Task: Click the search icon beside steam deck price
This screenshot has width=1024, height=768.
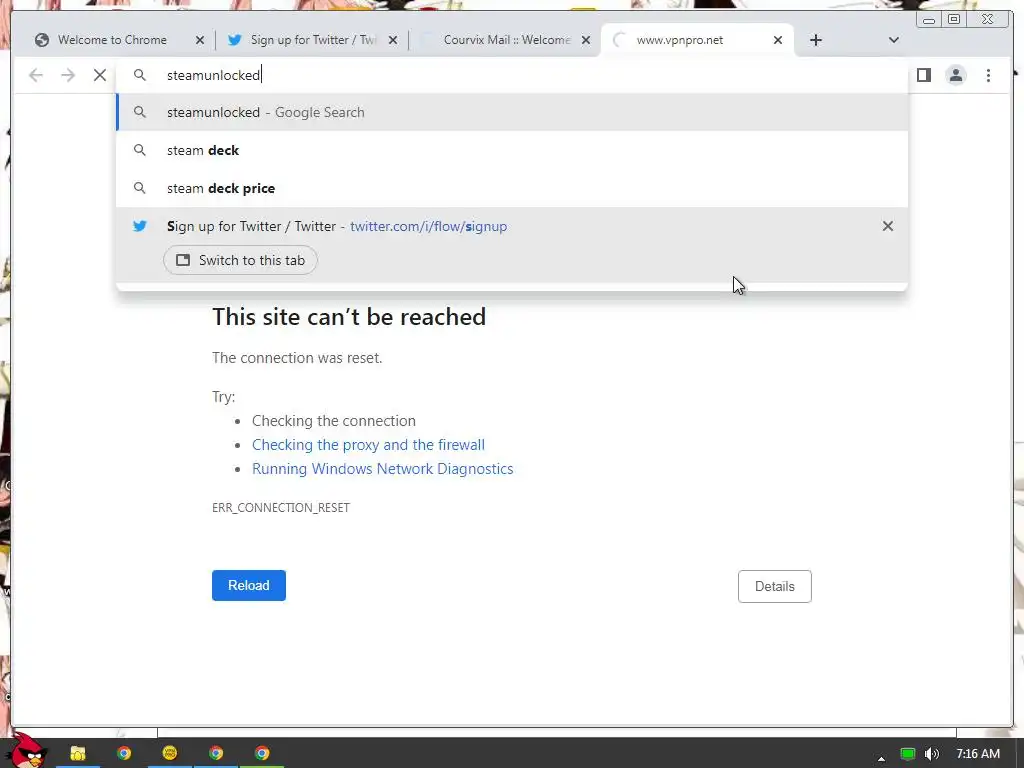Action: coord(140,188)
